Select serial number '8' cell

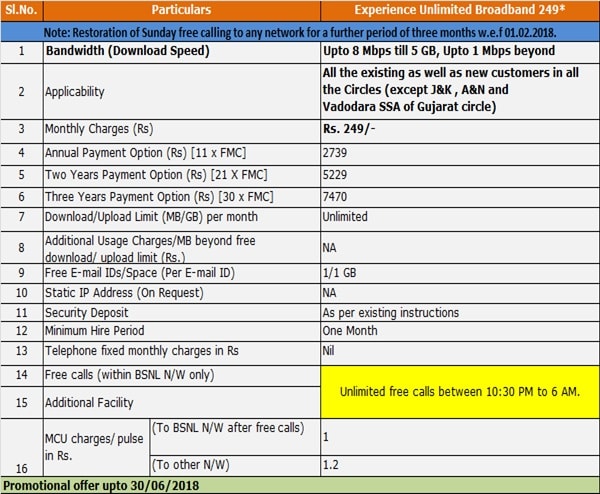pos(21,247)
